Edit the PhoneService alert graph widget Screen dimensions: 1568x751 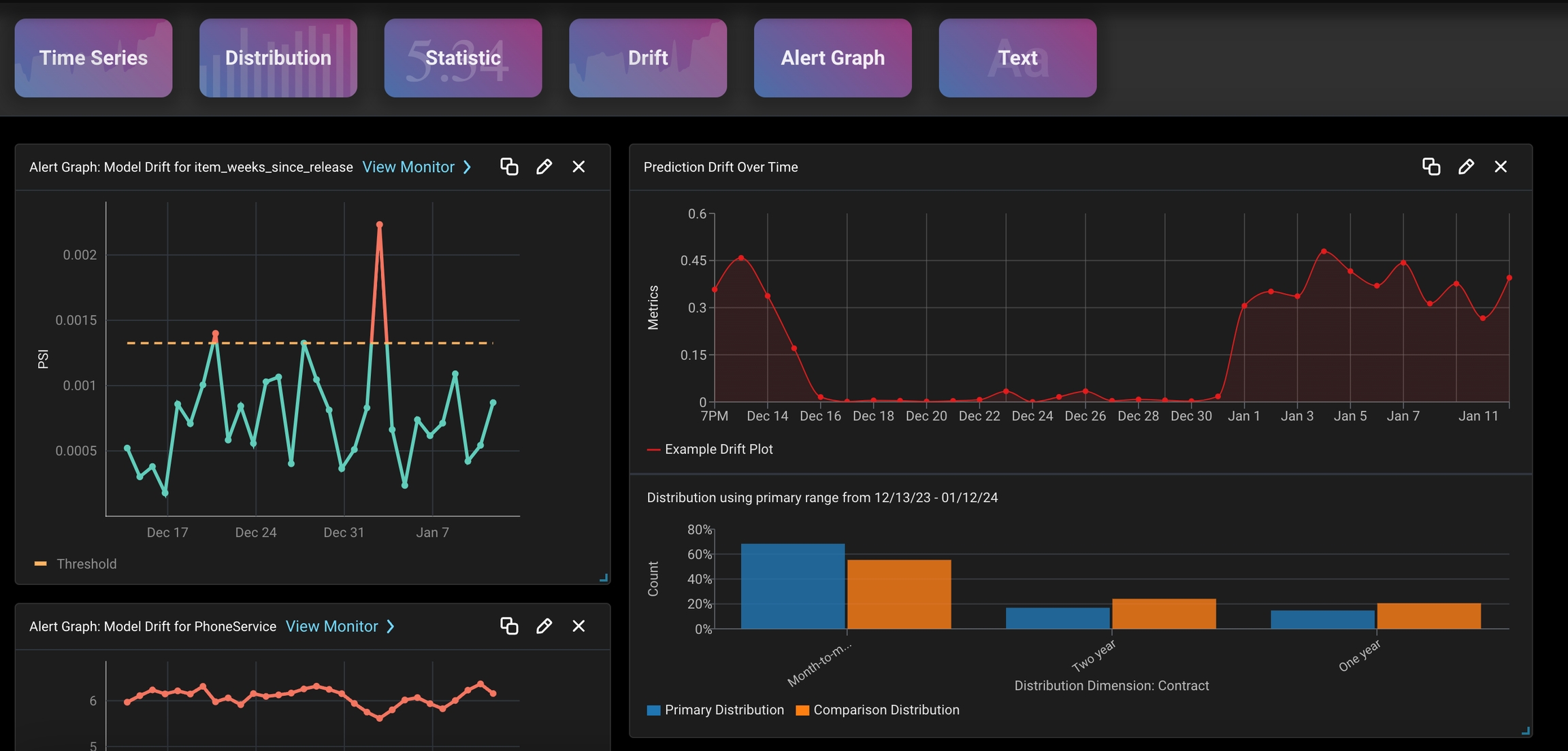544,626
